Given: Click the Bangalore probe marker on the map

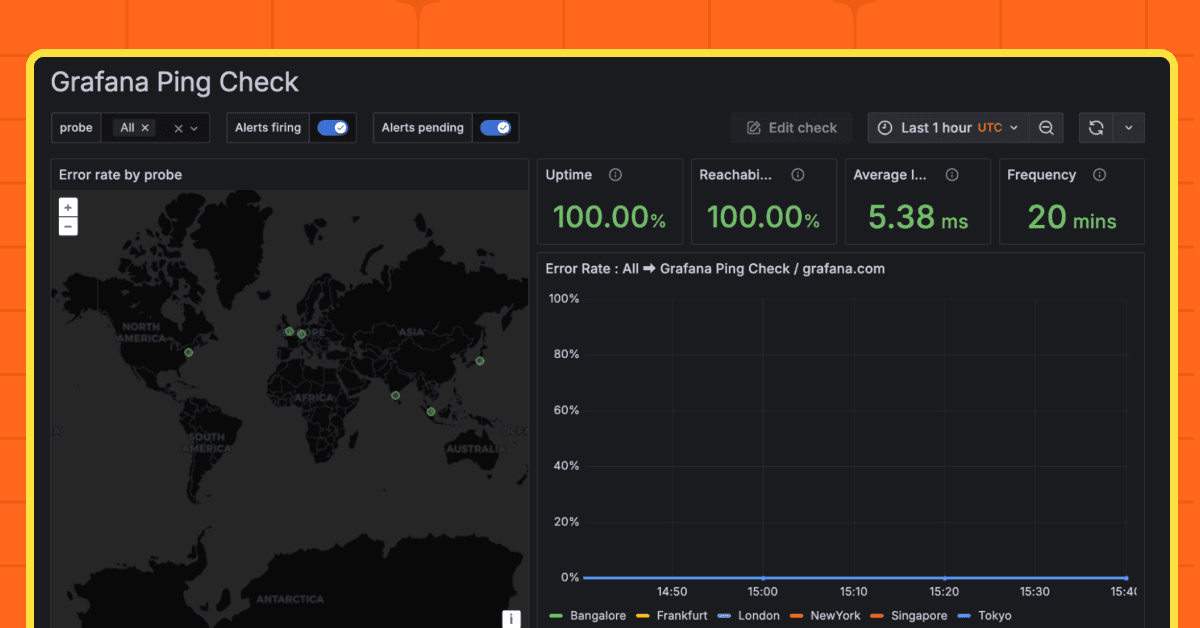Looking at the screenshot, I should [x=395, y=395].
